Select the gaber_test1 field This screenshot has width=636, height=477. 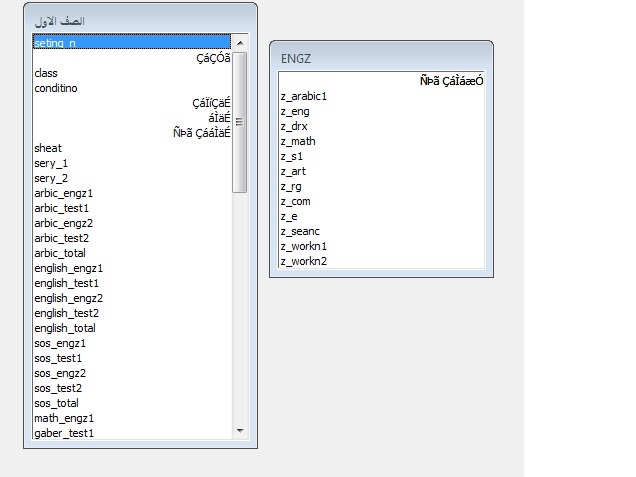point(64,433)
